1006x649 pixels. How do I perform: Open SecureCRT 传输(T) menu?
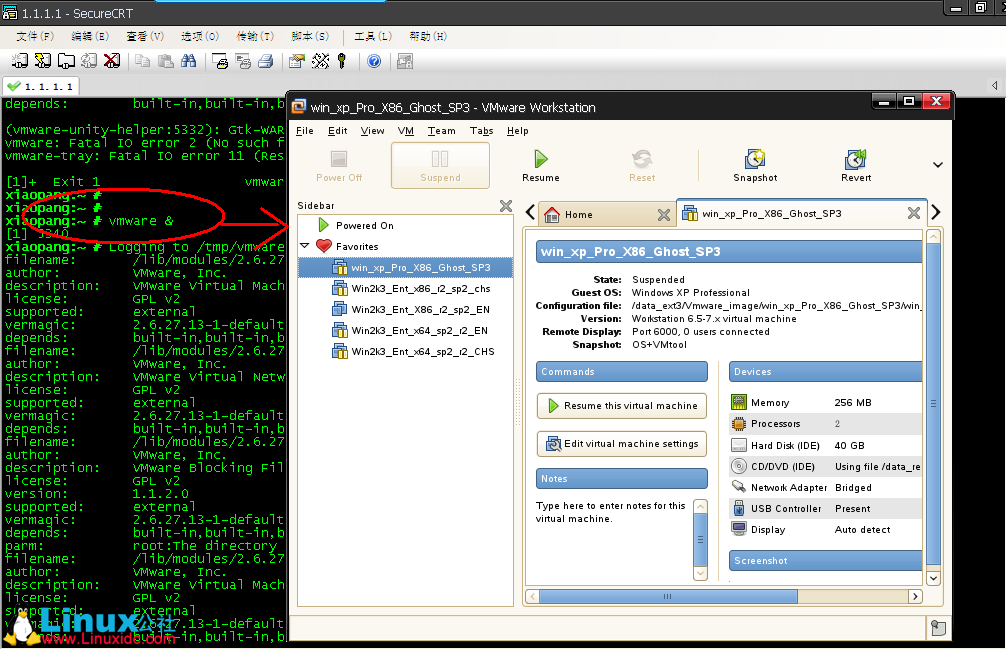[255, 36]
